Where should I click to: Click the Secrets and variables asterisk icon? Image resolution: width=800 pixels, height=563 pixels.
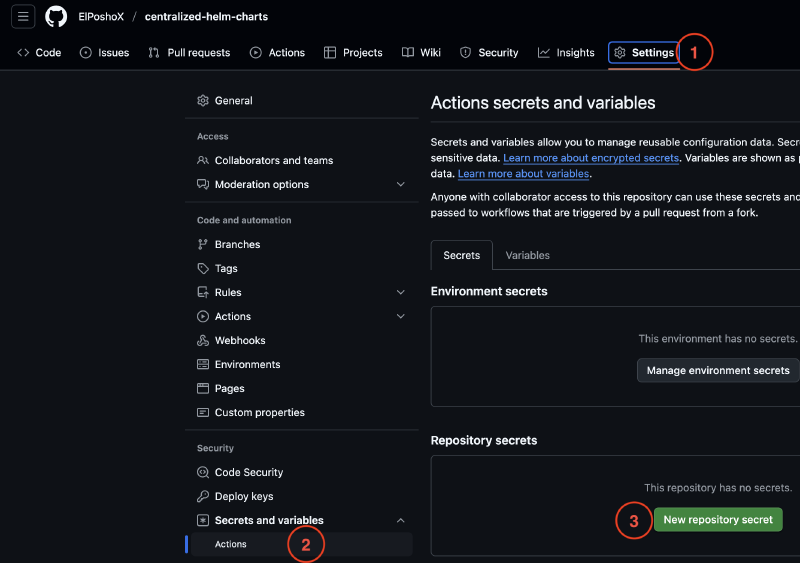203,520
